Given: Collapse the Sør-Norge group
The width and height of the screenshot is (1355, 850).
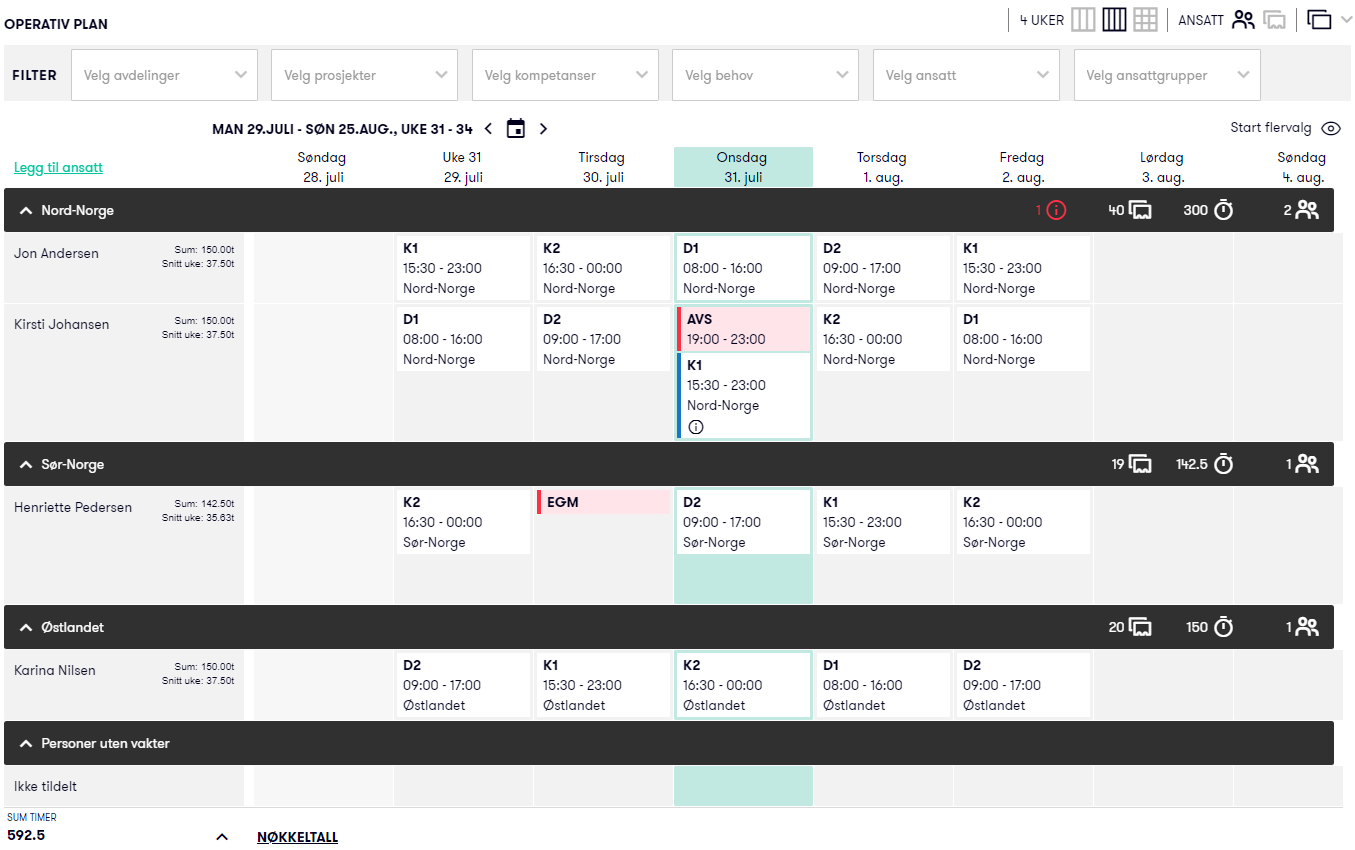Looking at the screenshot, I should [26, 465].
